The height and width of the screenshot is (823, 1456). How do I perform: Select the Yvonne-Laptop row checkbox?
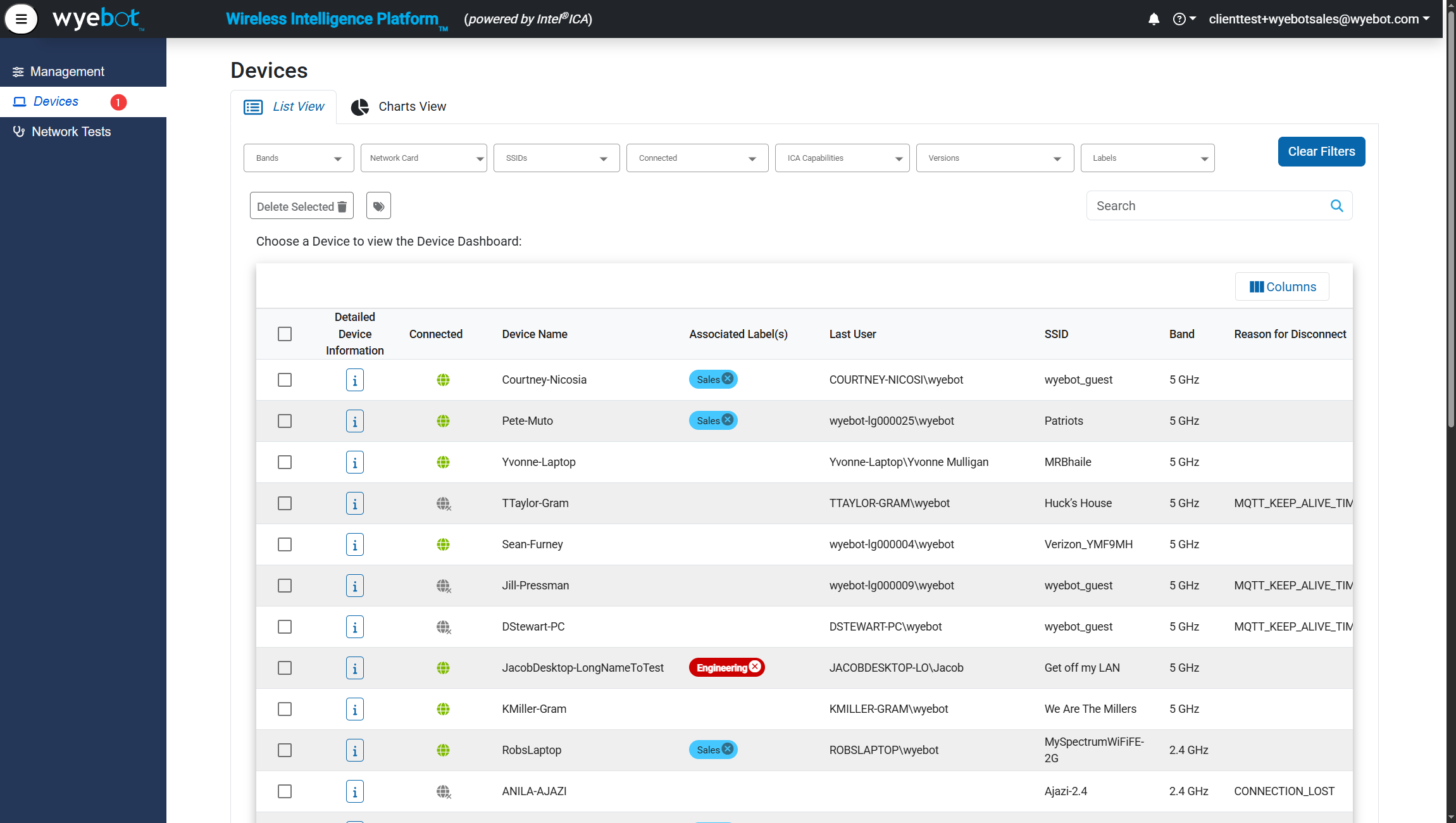285,462
